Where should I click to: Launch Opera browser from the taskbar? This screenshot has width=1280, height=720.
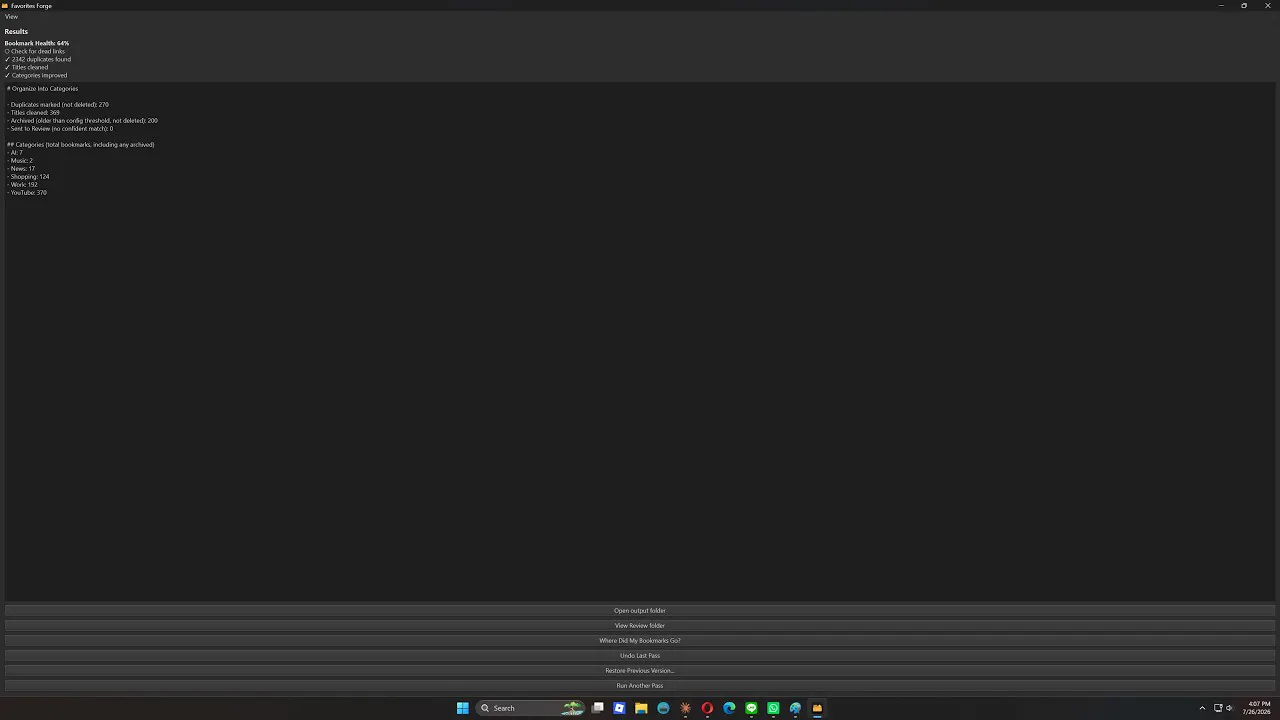(707, 708)
